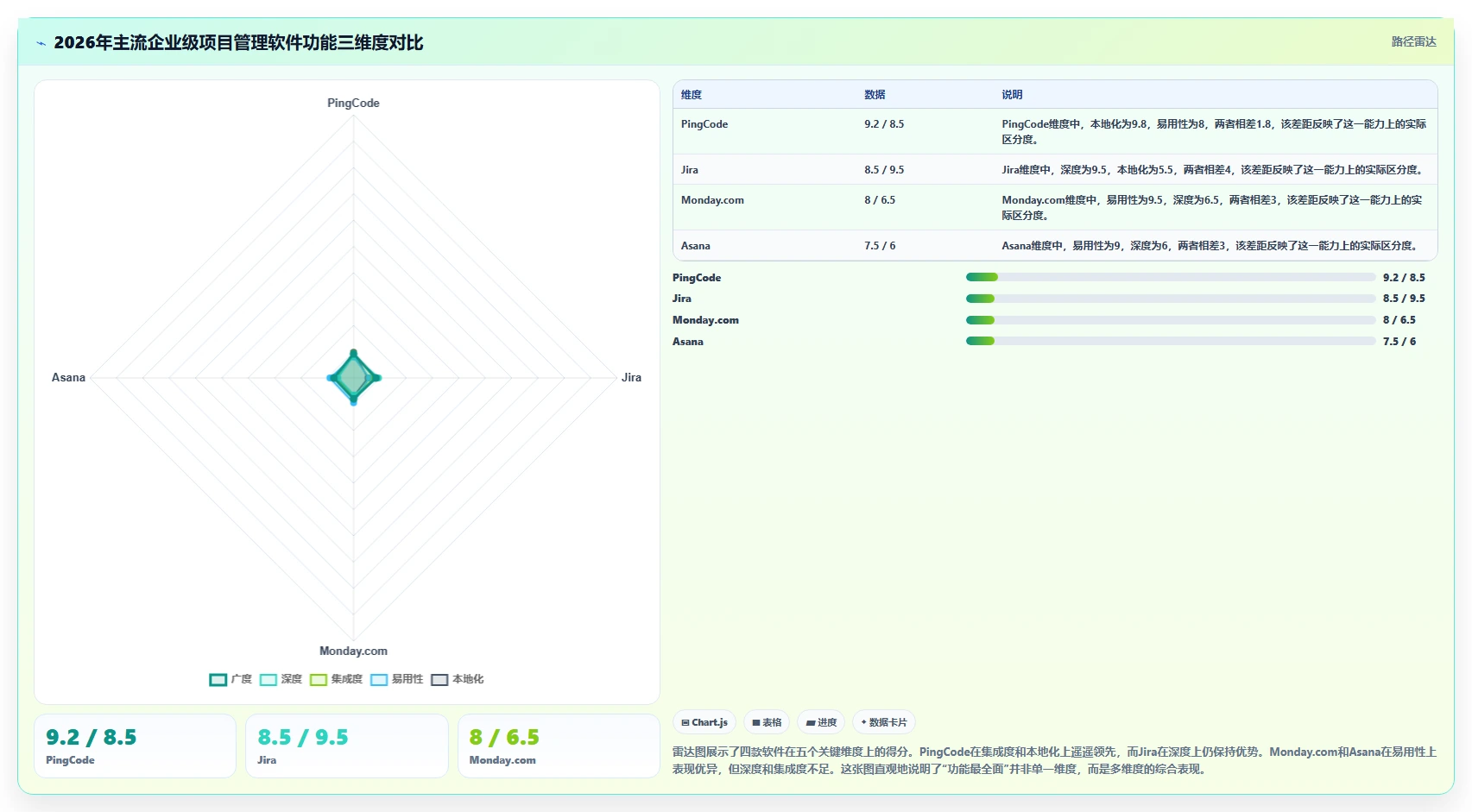Click the PingCode cell in the table
The height and width of the screenshot is (812, 1472).
click(x=704, y=124)
